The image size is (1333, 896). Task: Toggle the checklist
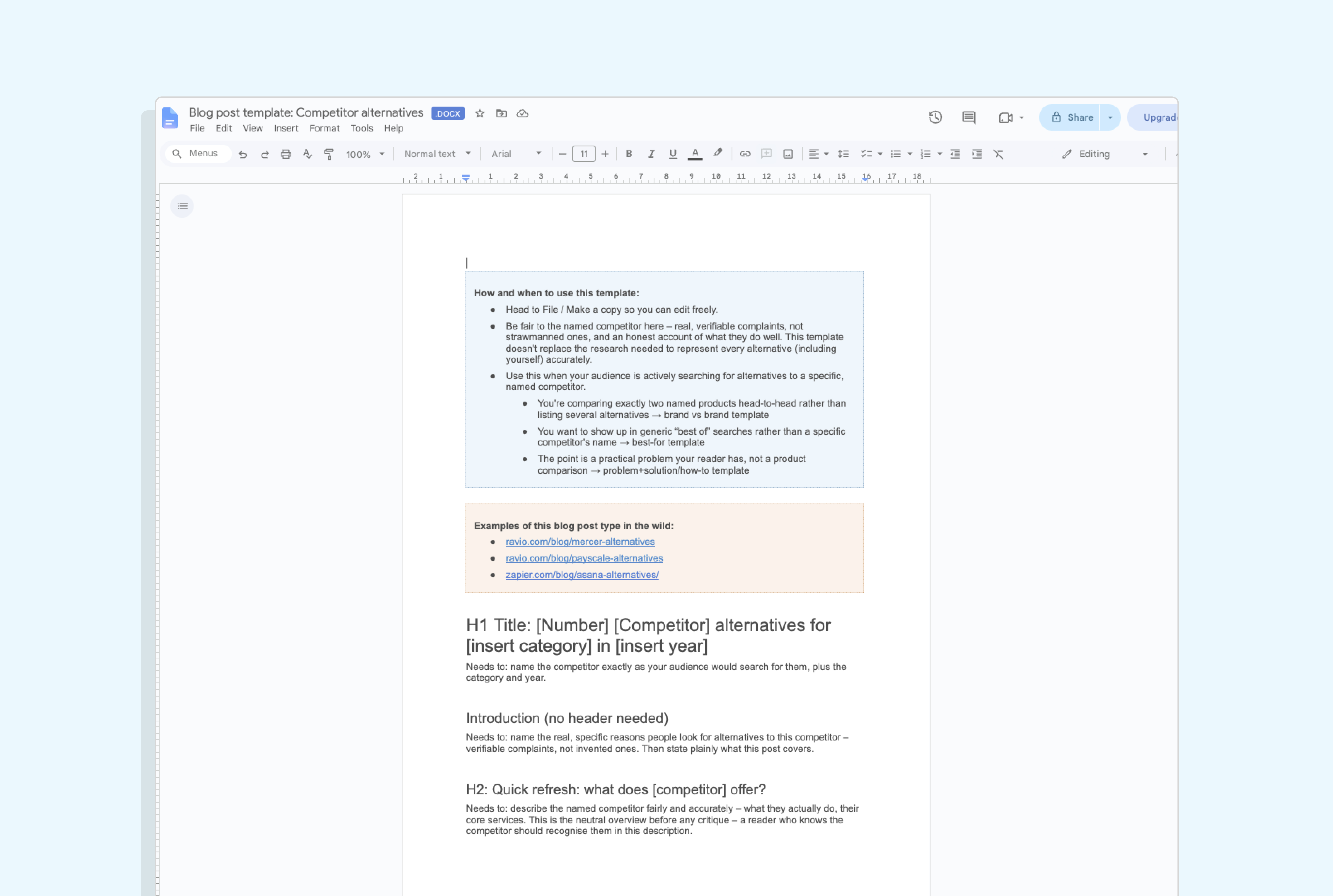click(x=866, y=154)
